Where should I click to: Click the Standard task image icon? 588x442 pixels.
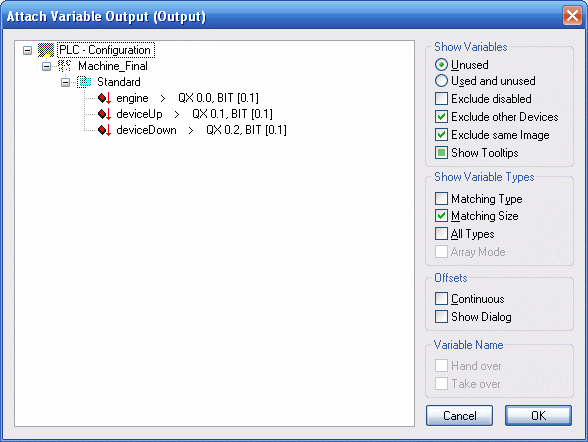point(84,82)
